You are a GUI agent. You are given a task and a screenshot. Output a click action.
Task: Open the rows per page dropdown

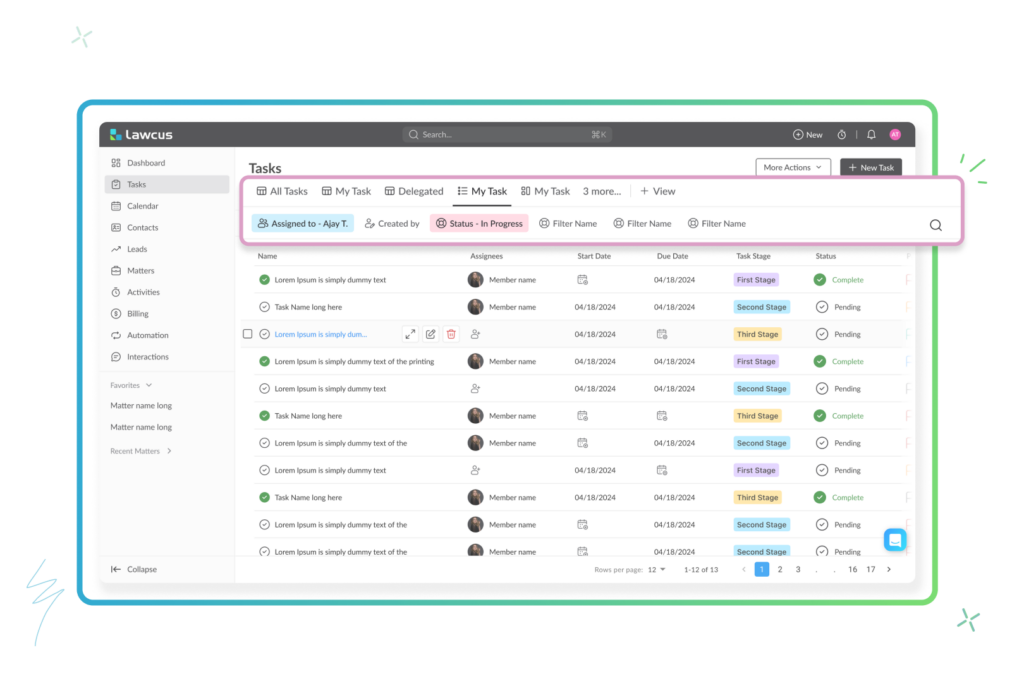pos(656,570)
